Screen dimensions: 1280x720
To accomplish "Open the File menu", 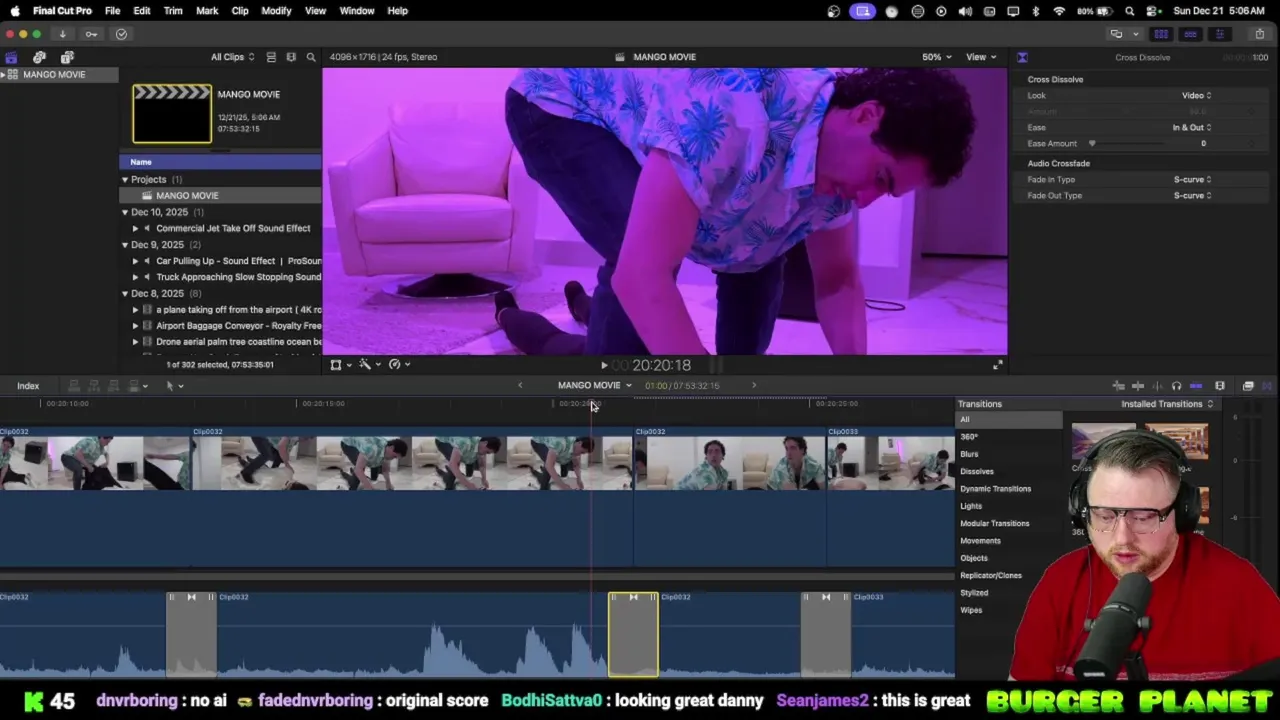I will (112, 11).
